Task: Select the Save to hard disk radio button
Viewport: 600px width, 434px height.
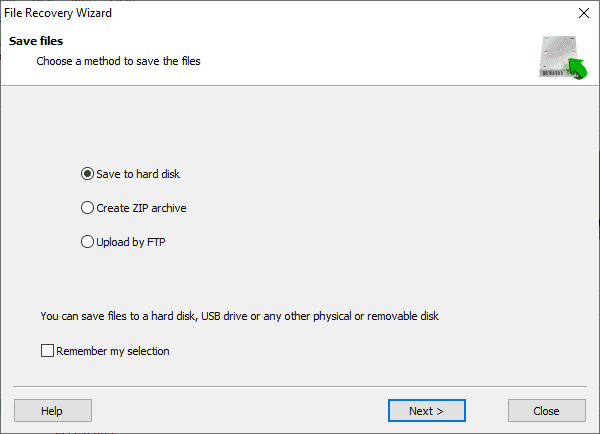Action: click(x=87, y=174)
